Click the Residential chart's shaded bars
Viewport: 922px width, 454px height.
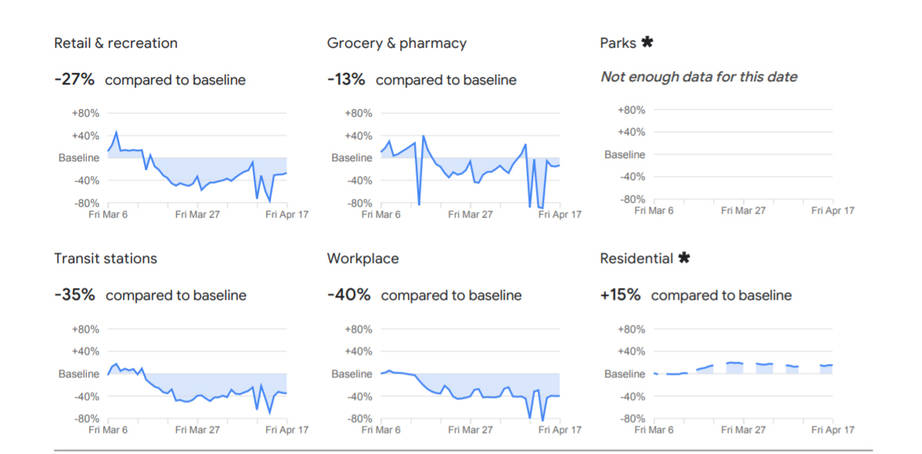(x=742, y=368)
